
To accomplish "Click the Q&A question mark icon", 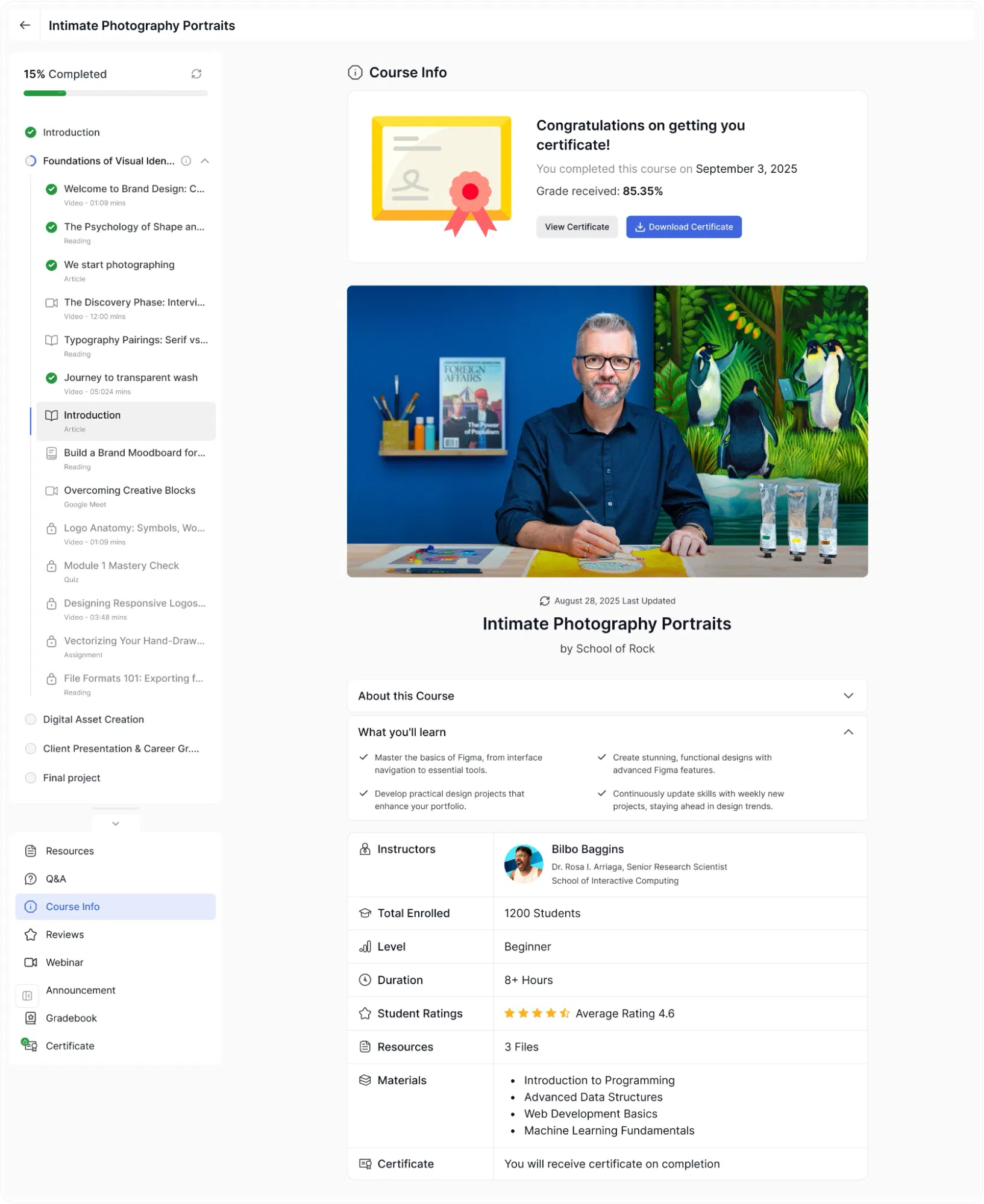I will point(31,879).
